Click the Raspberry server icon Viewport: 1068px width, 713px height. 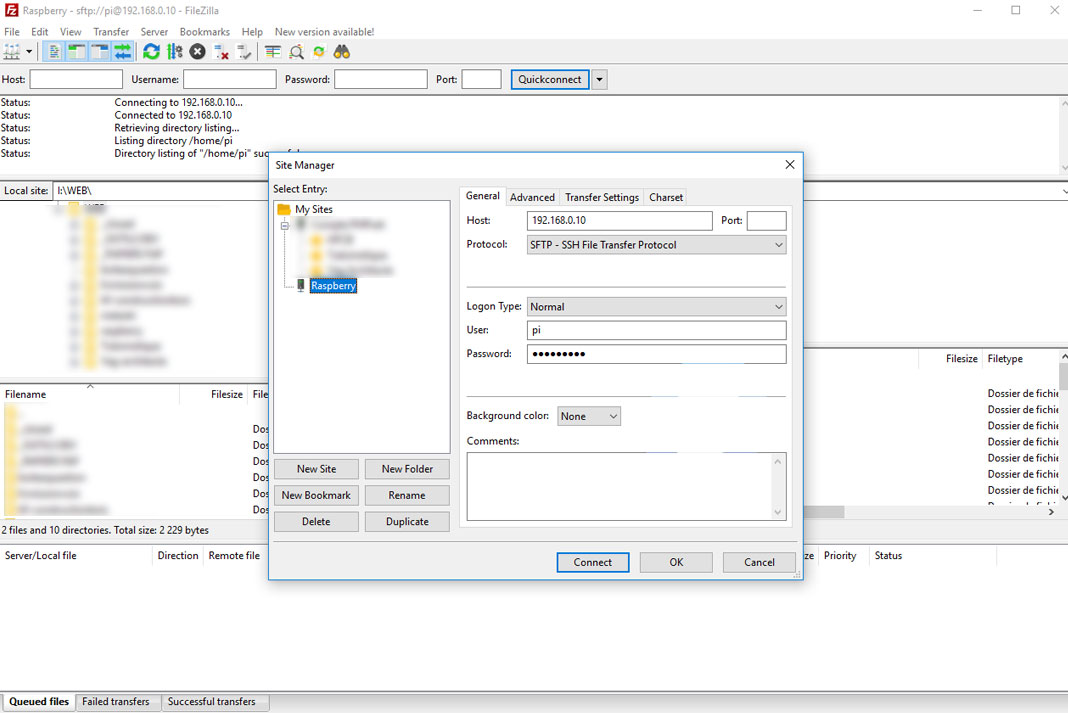pos(300,285)
